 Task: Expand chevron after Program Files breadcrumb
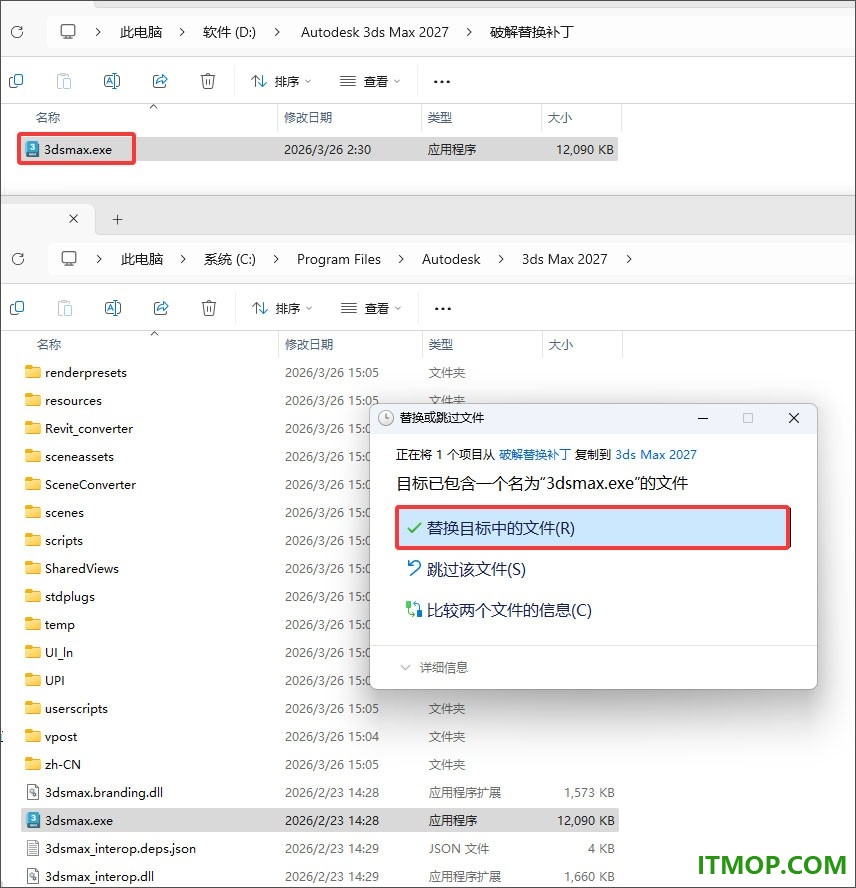(401, 259)
